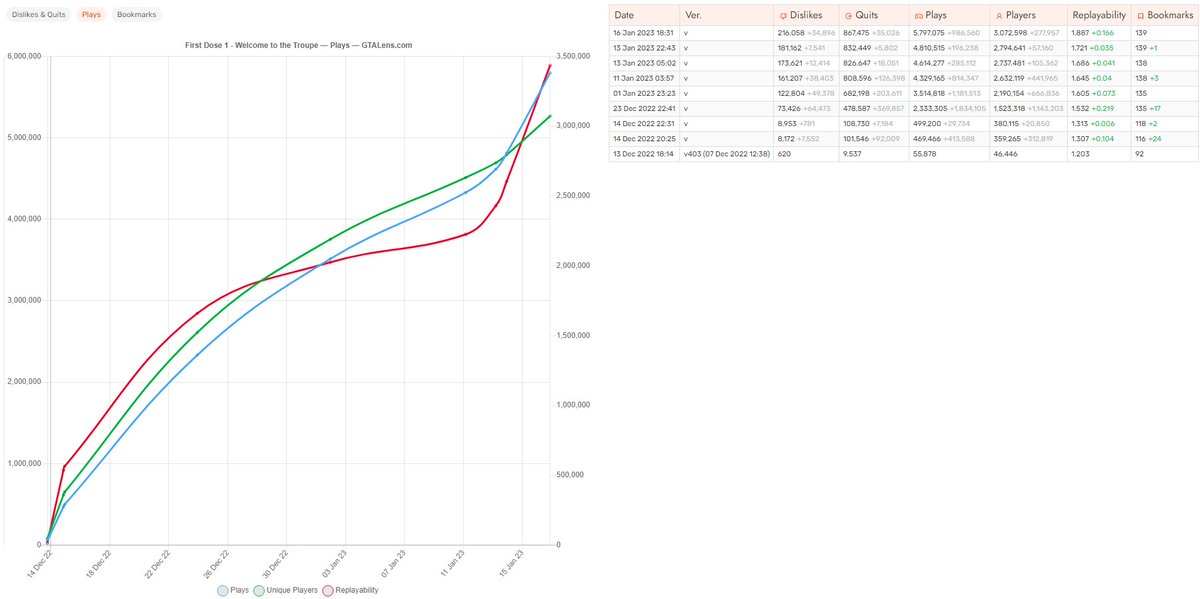Click the 55,878 plays value
Viewport: 1200px width, 599px height.
(926, 154)
